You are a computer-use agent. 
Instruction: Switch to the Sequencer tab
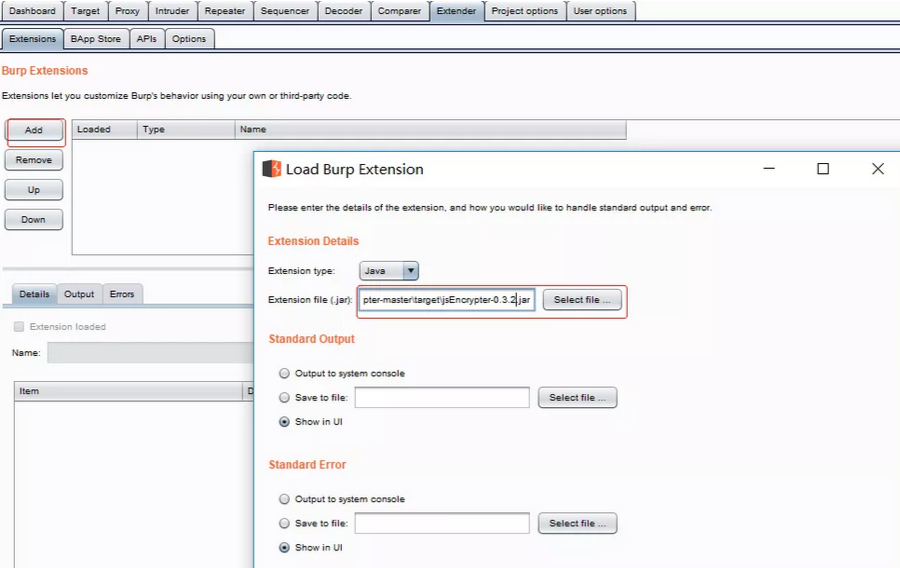pyautogui.click(x=285, y=11)
